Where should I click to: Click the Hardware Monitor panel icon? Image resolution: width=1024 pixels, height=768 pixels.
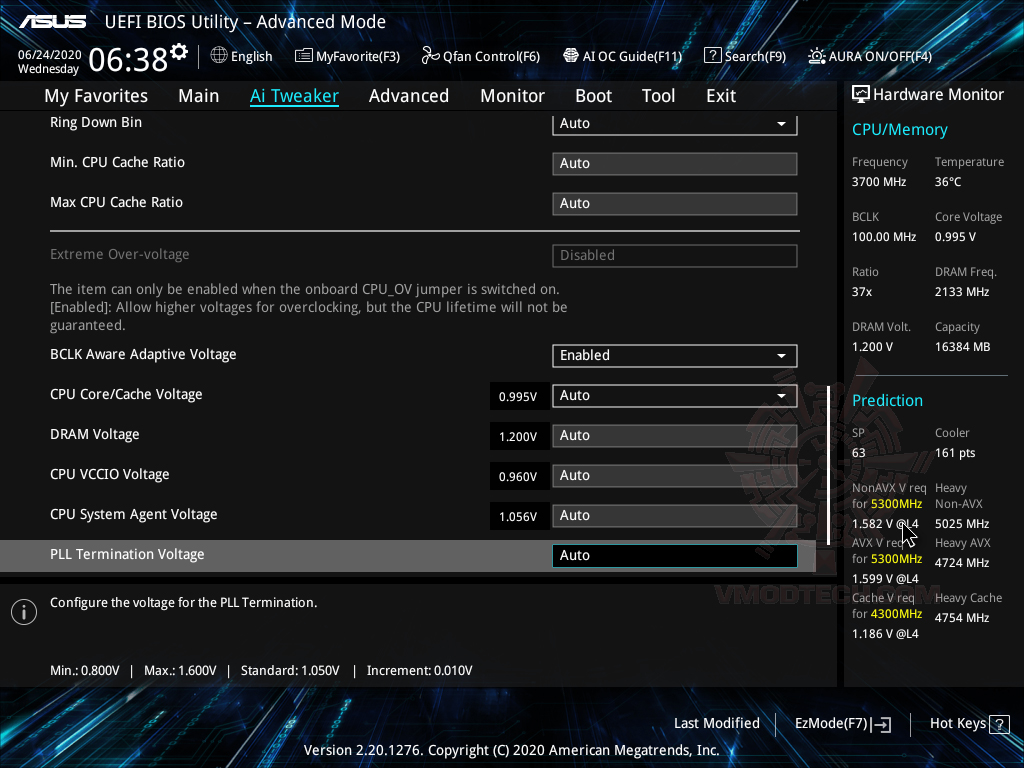(861, 93)
